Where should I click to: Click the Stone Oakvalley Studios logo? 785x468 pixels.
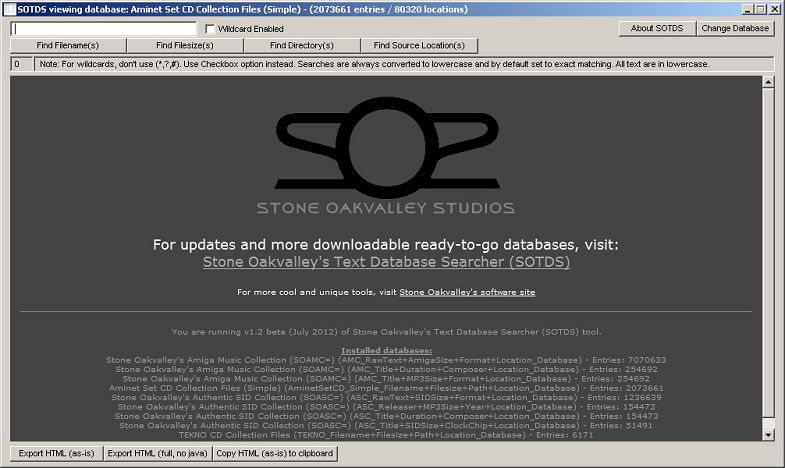pos(385,160)
